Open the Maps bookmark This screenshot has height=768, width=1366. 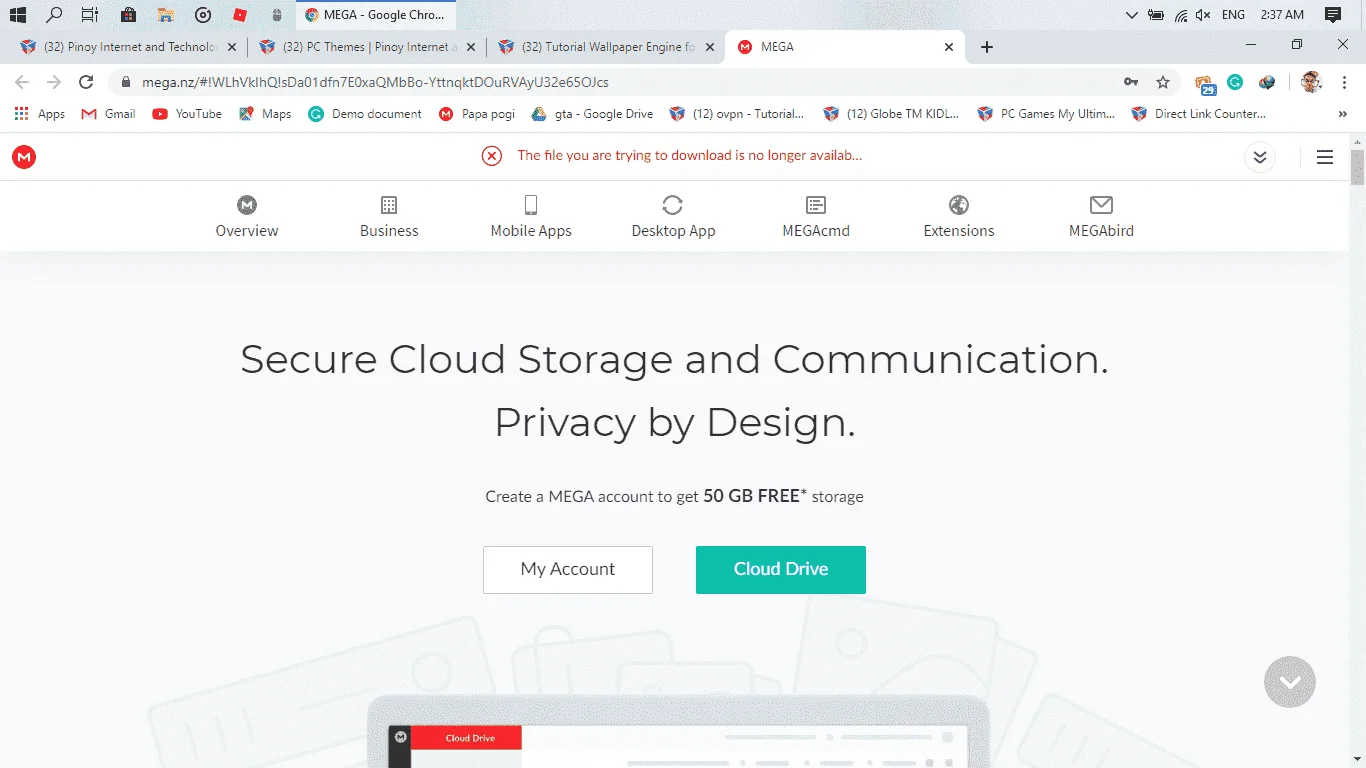pos(265,114)
